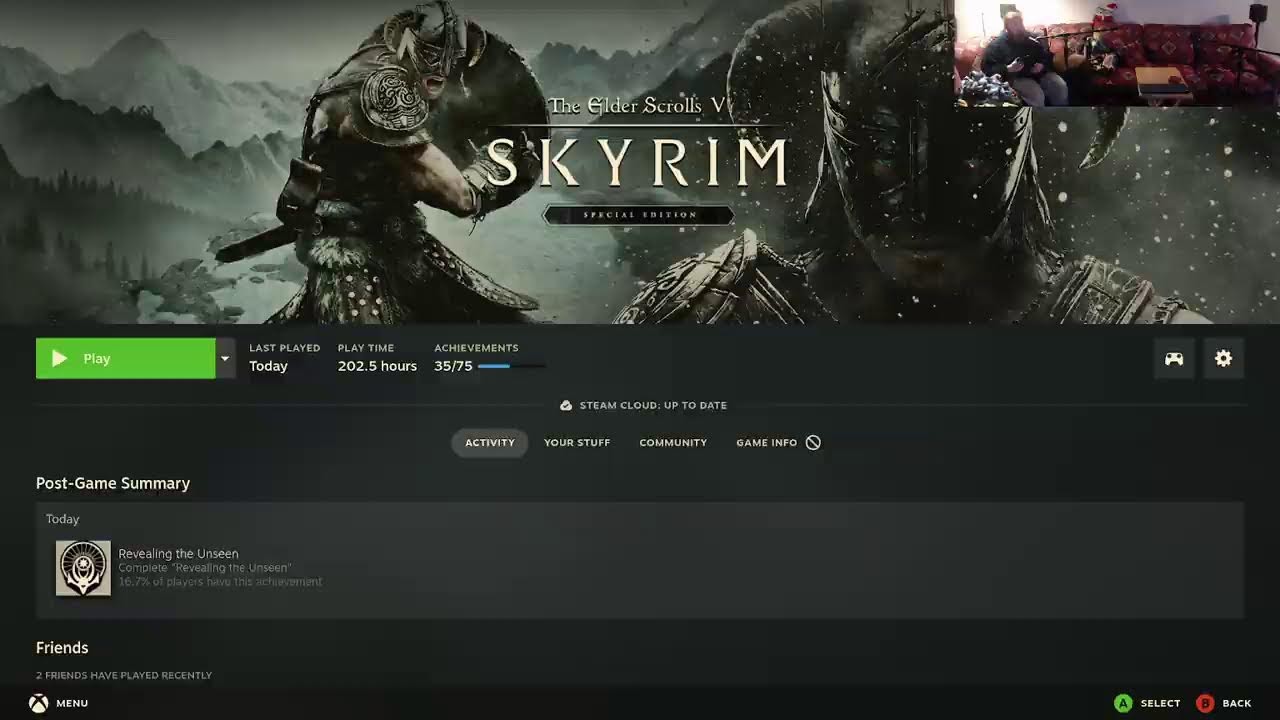
Task: Click the A button Select icon
Action: point(1123,703)
